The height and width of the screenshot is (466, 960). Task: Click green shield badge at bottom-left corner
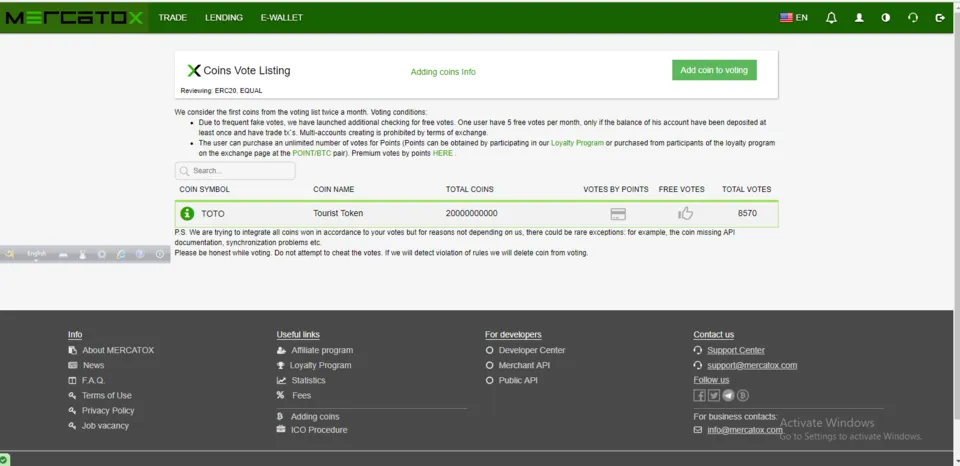coord(4,460)
